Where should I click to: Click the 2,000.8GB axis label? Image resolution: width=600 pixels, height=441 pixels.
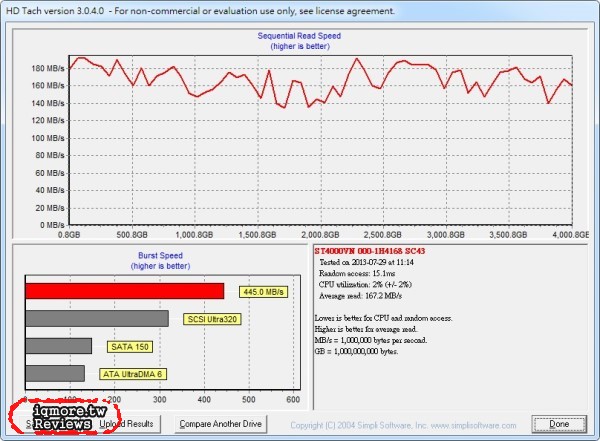[320, 235]
